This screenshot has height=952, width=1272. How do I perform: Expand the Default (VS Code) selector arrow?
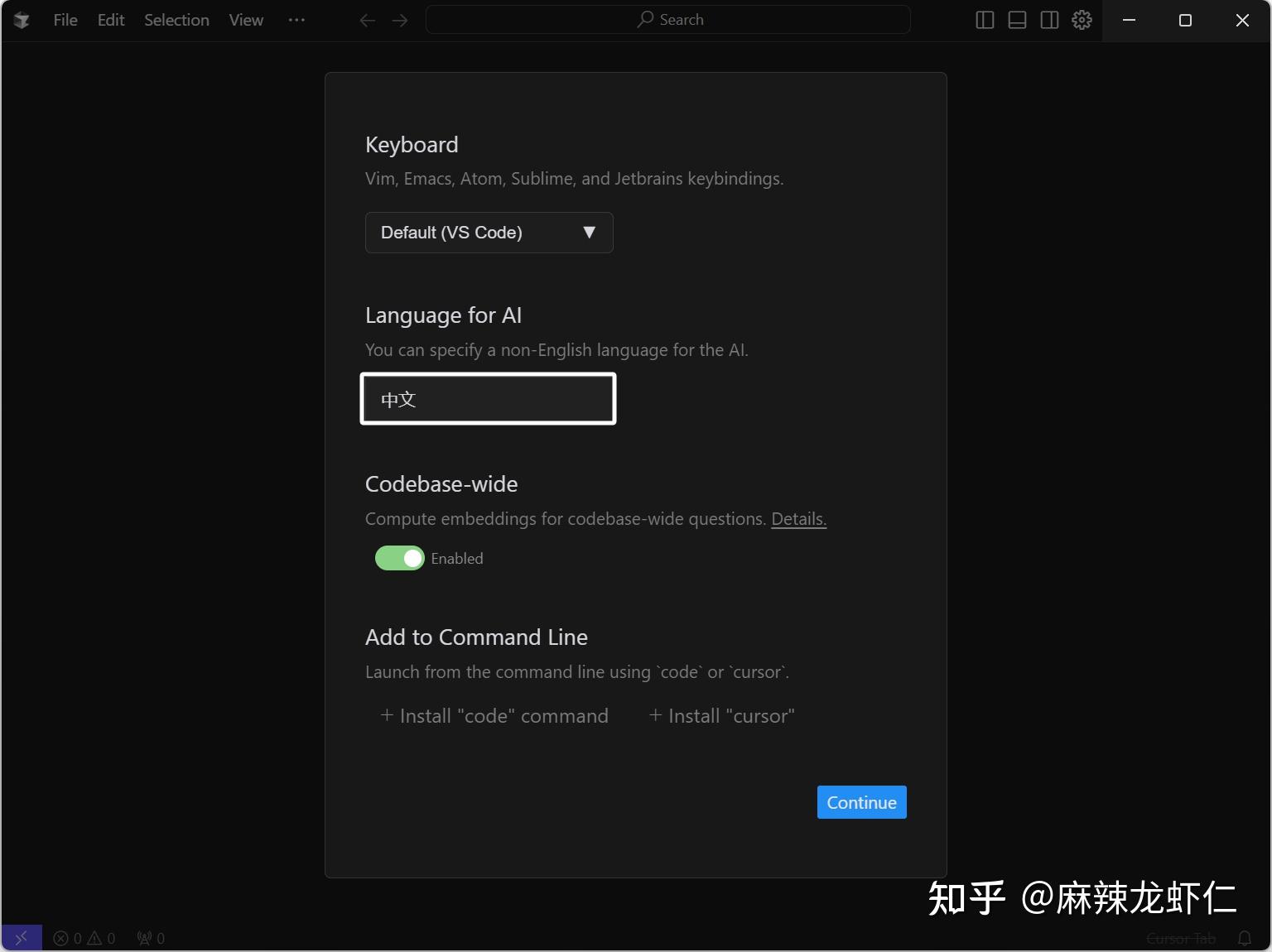coord(590,233)
